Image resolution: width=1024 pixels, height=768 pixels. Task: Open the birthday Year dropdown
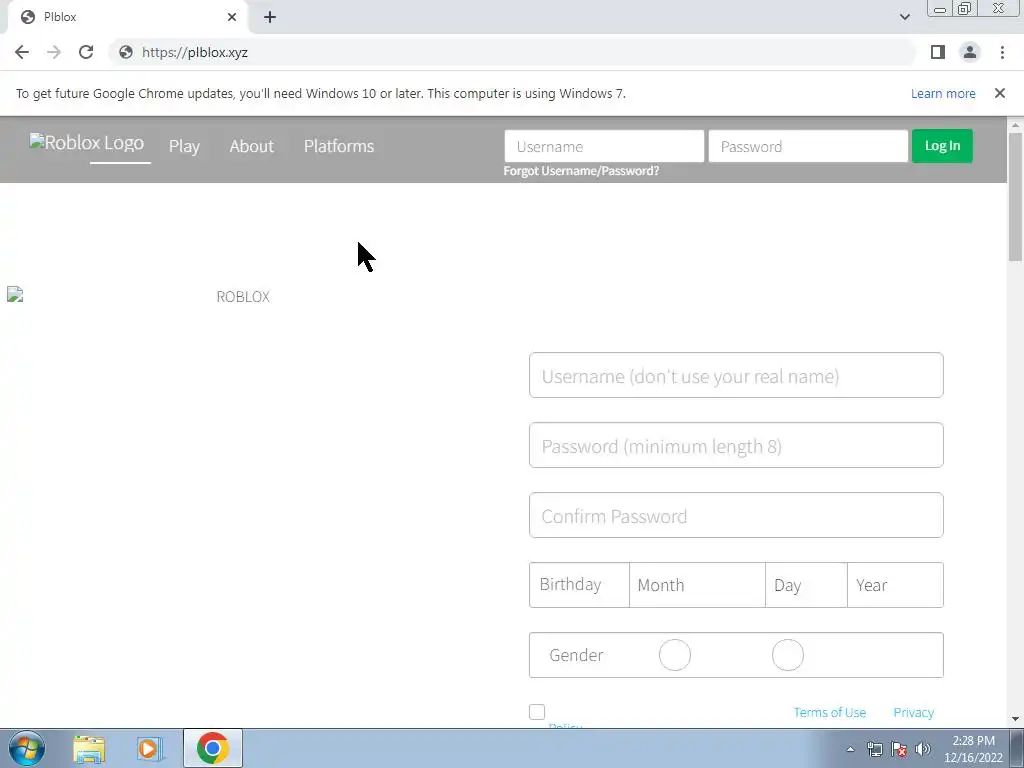[x=895, y=585]
